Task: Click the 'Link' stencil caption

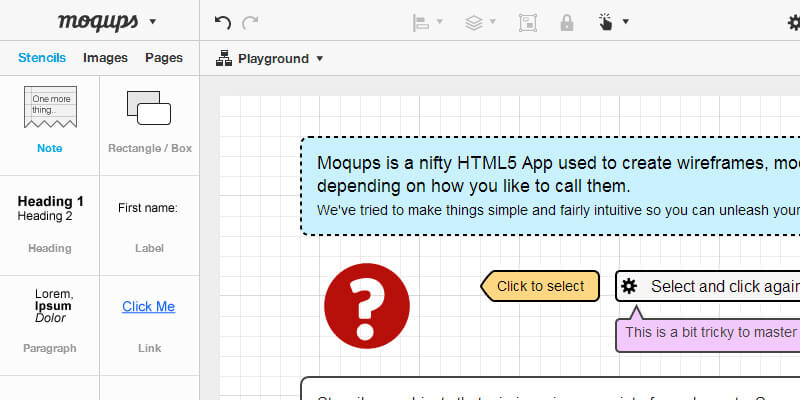Action: 149,348
